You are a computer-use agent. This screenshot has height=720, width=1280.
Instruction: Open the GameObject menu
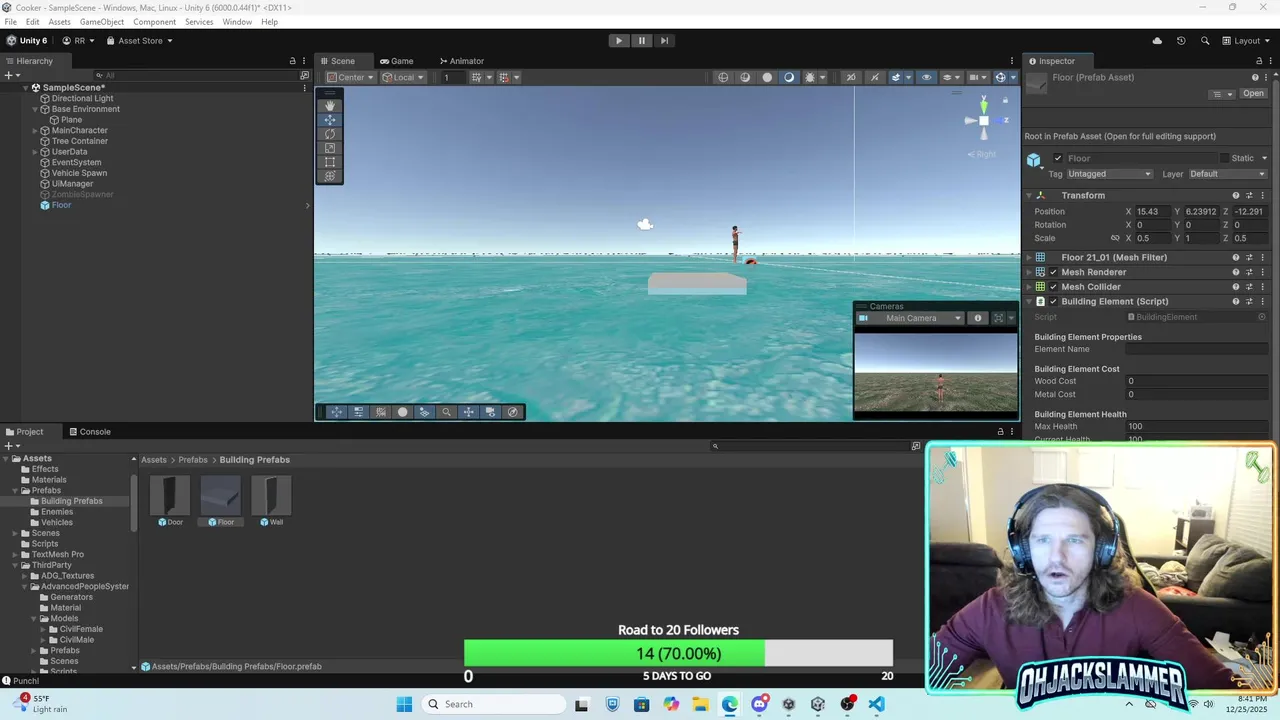point(102,22)
